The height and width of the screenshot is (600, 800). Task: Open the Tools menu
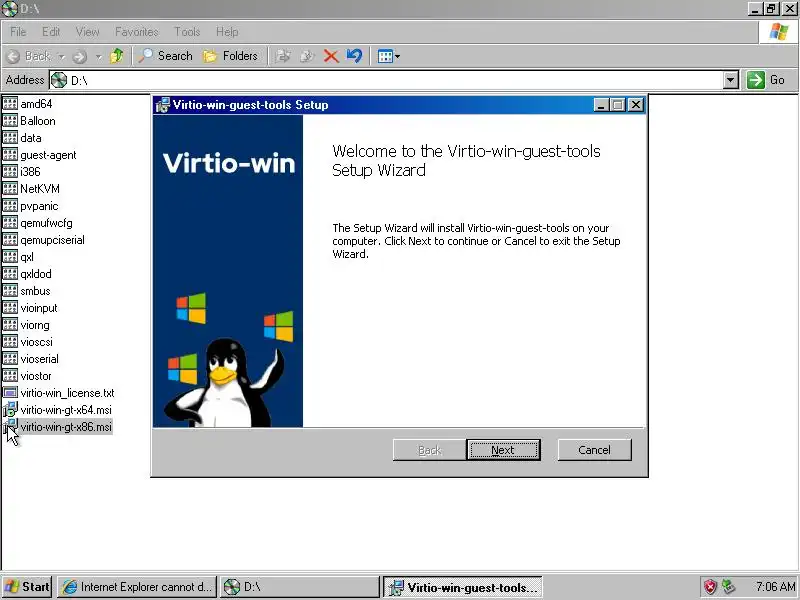tap(187, 32)
